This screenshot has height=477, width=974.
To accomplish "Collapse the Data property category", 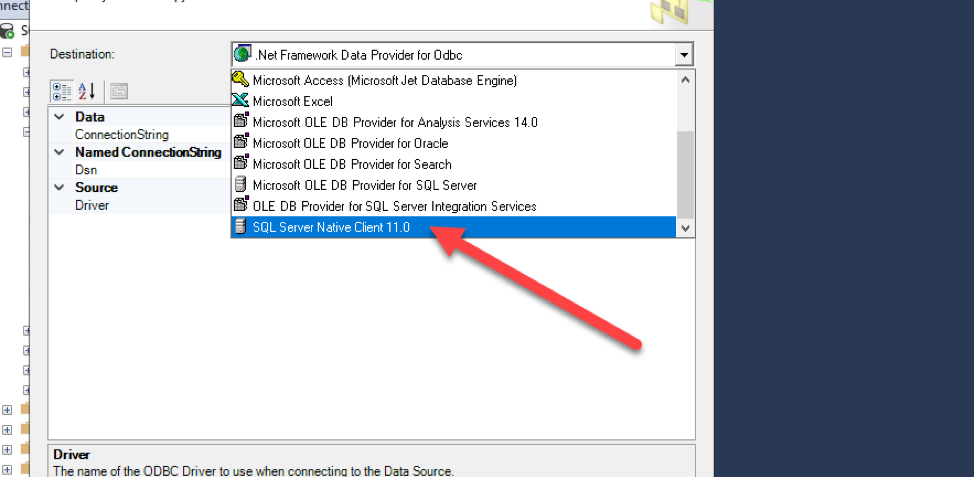I will [x=59, y=117].
